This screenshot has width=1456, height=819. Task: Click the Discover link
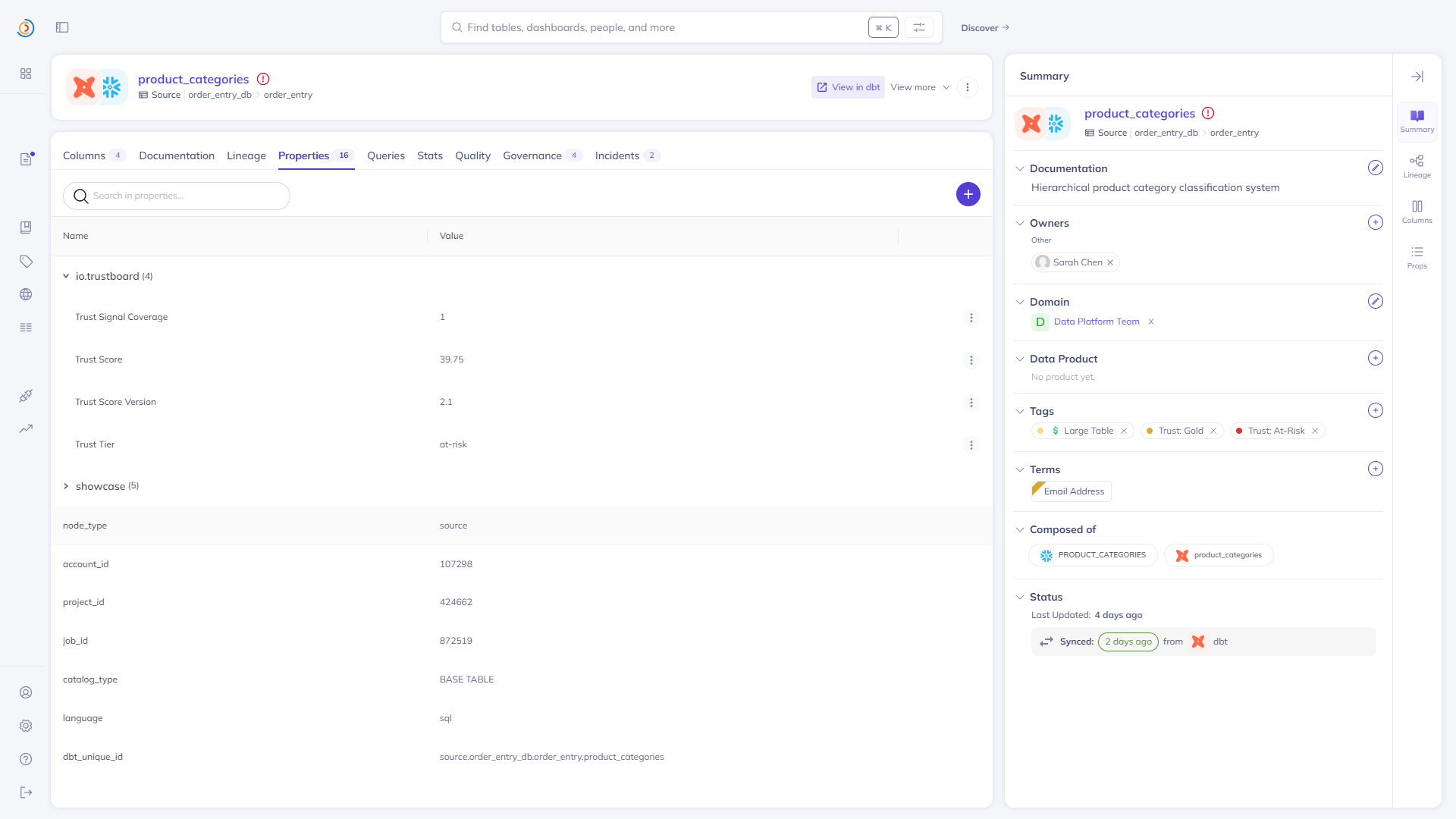click(x=985, y=27)
